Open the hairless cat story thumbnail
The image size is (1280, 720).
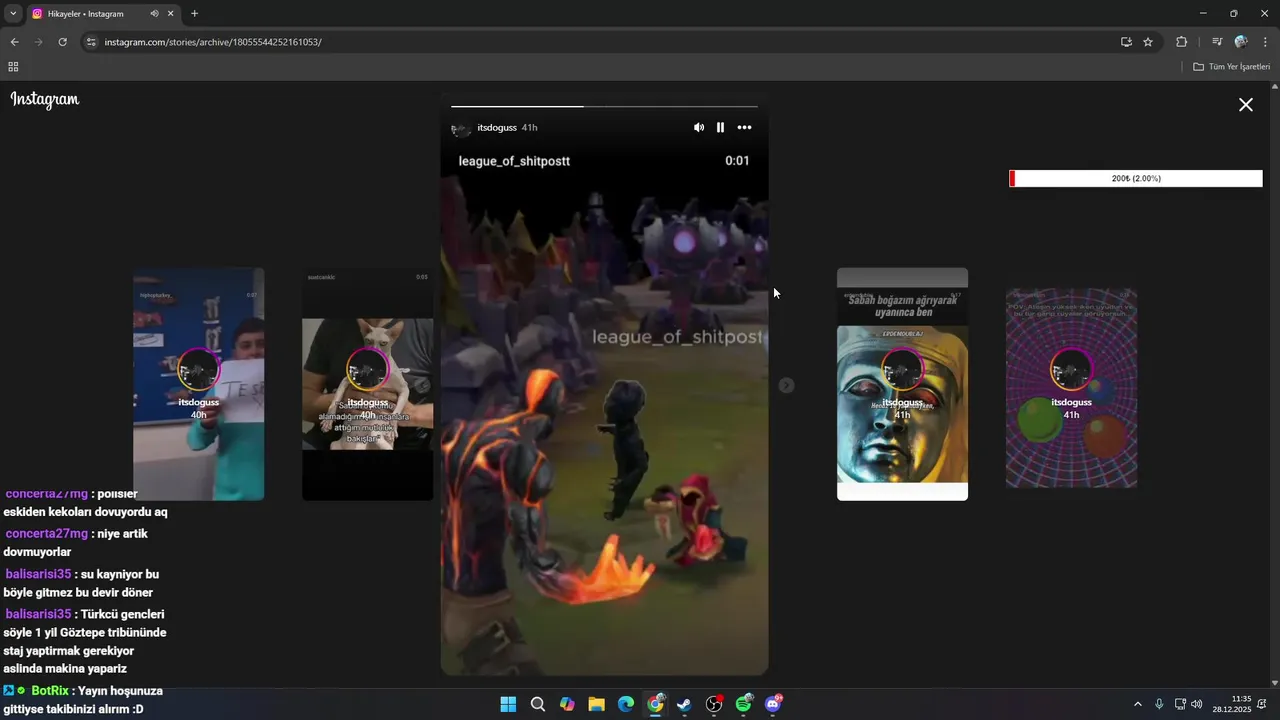click(368, 384)
